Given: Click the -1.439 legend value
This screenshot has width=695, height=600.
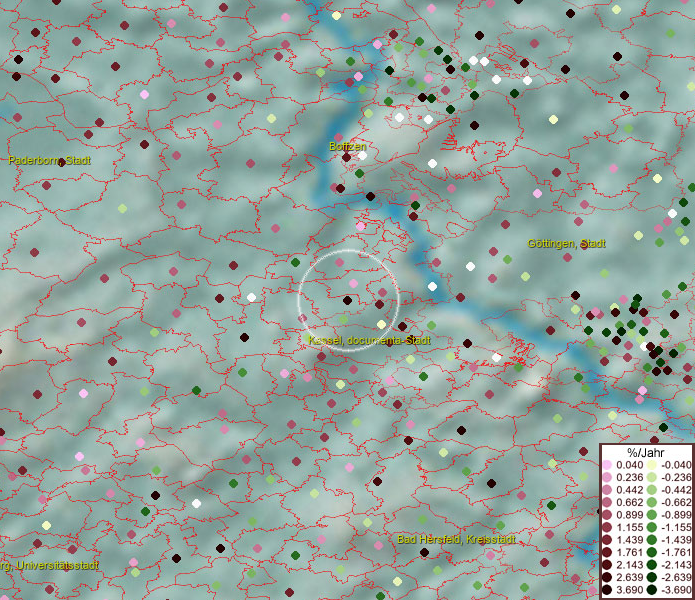Looking at the screenshot, I should 676,540.
